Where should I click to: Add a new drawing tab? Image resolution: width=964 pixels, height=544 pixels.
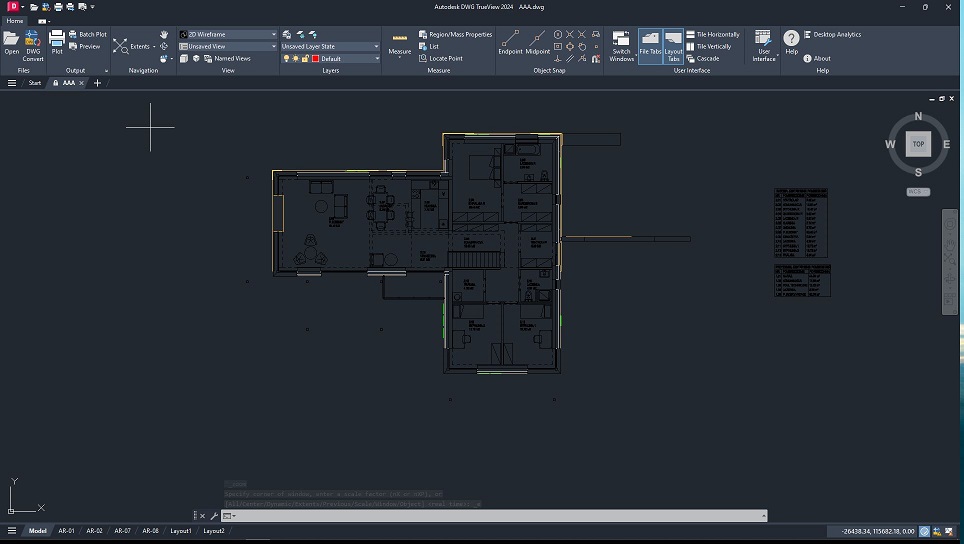(97, 83)
